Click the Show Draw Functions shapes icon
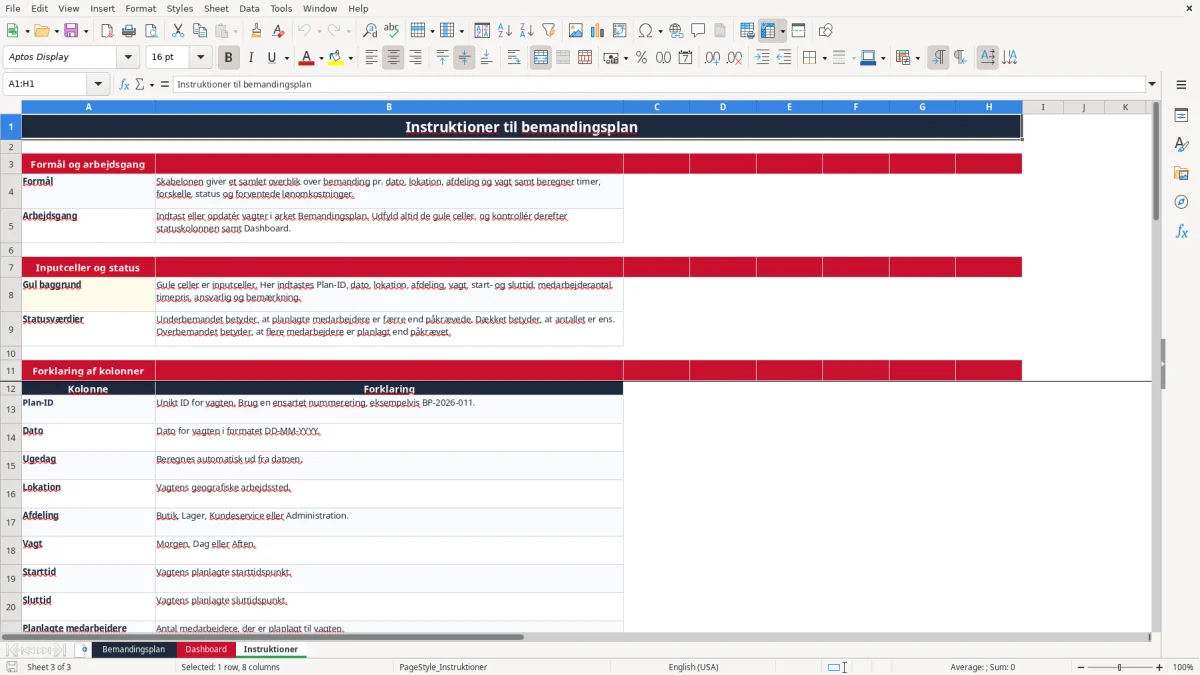The height and width of the screenshot is (675, 1200). [x=826, y=31]
